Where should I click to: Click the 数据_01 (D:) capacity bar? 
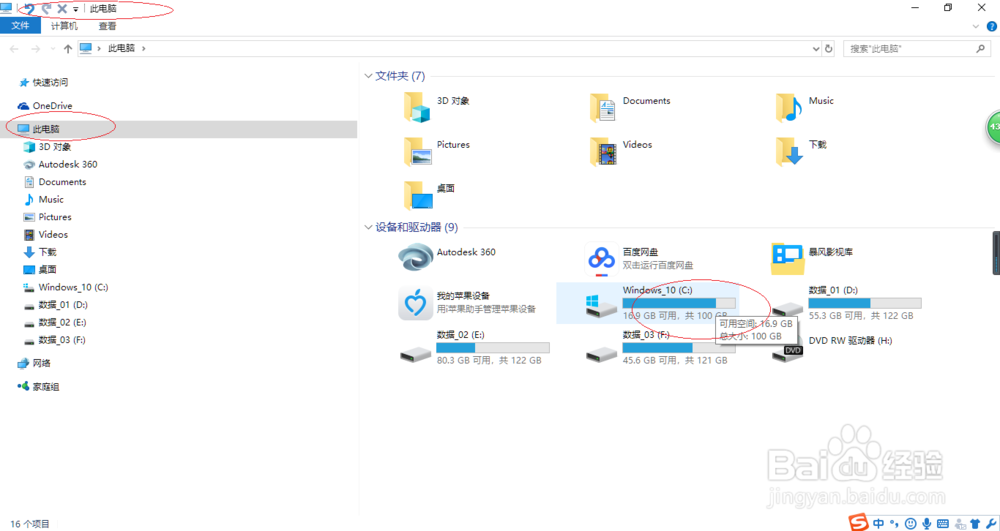coord(865,303)
